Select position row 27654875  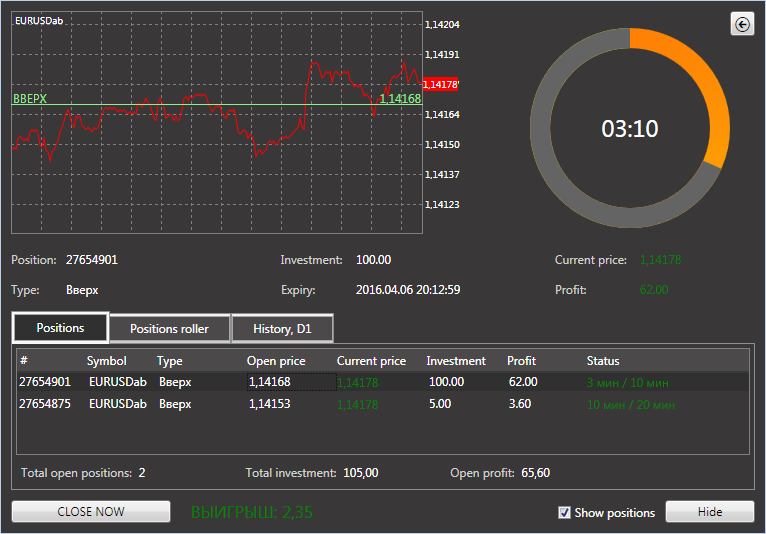pos(383,404)
